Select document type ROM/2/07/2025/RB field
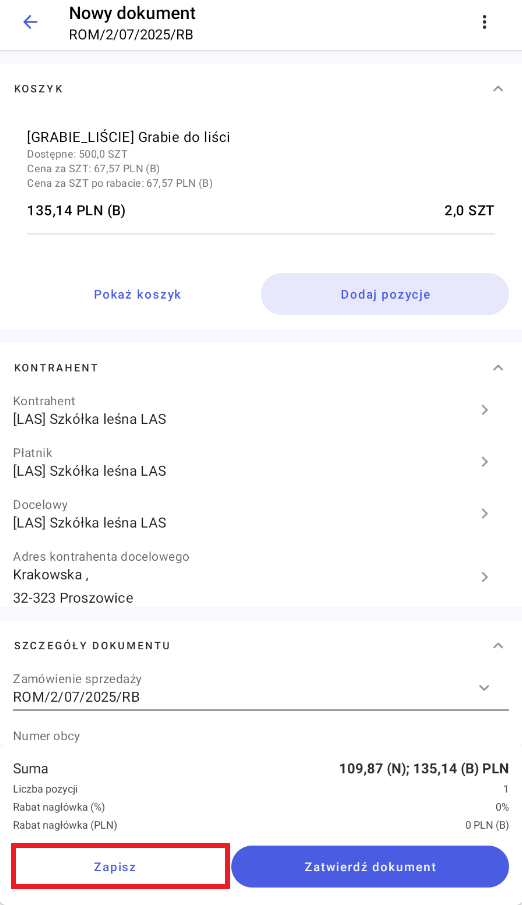Image resolution: width=522 pixels, height=905 pixels. [x=261, y=689]
